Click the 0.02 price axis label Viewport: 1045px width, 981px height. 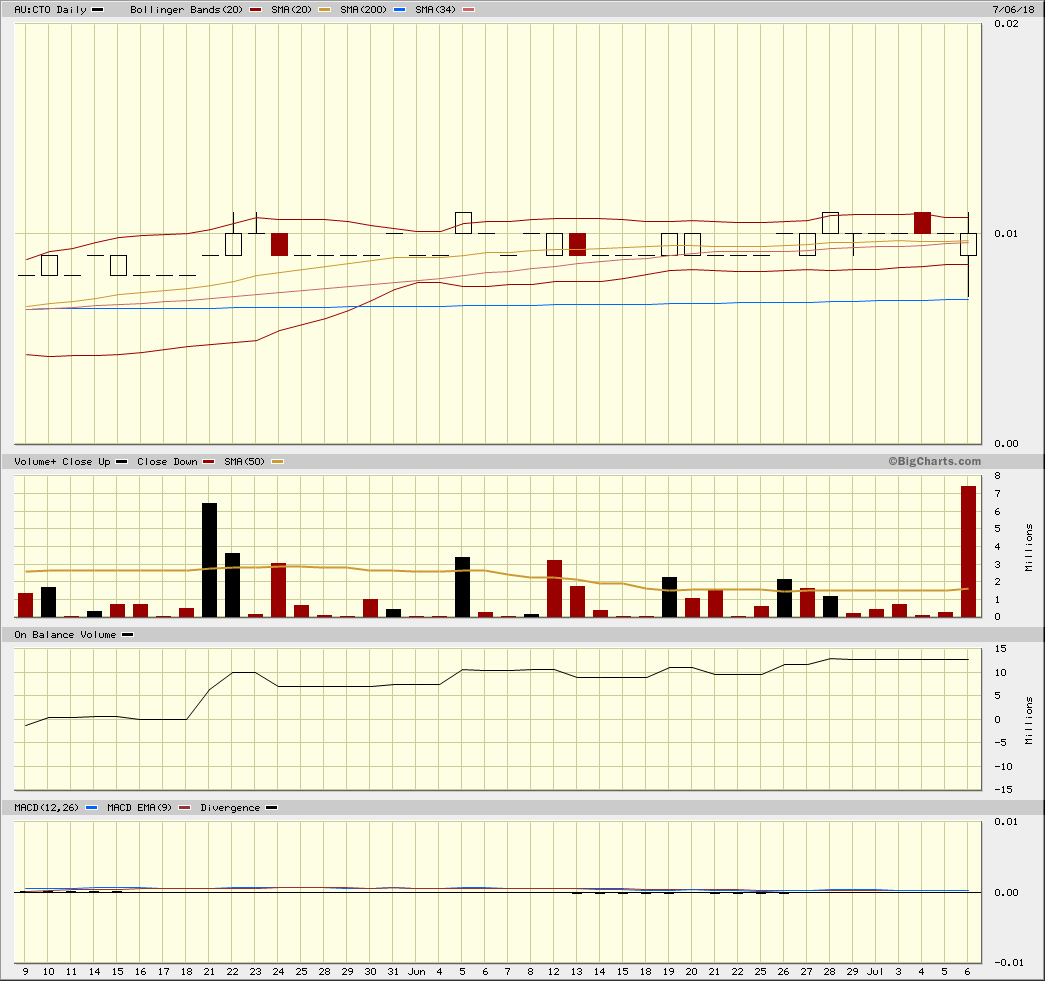click(1006, 24)
